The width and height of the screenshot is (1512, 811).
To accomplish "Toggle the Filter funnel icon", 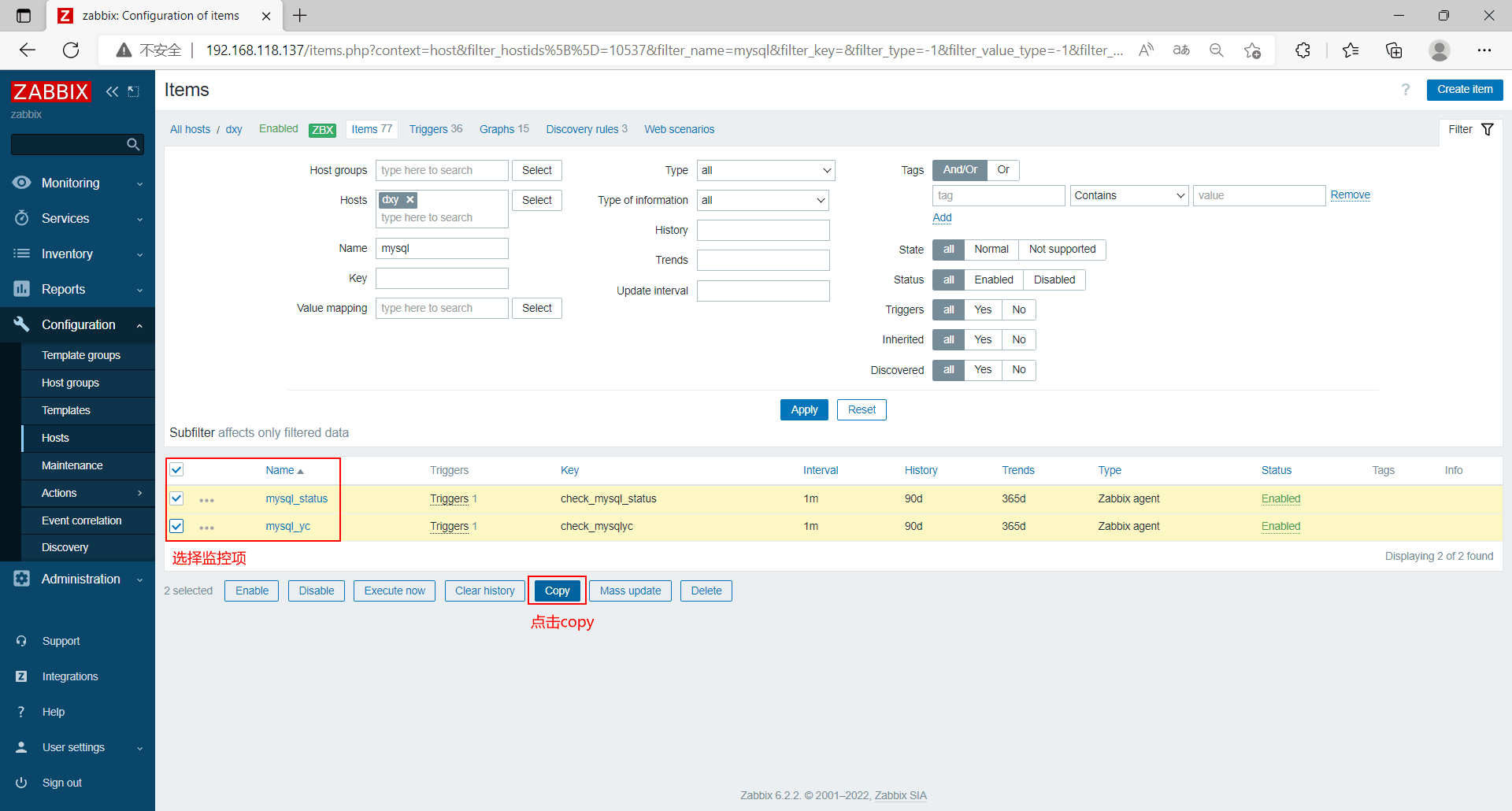I will click(x=1488, y=129).
